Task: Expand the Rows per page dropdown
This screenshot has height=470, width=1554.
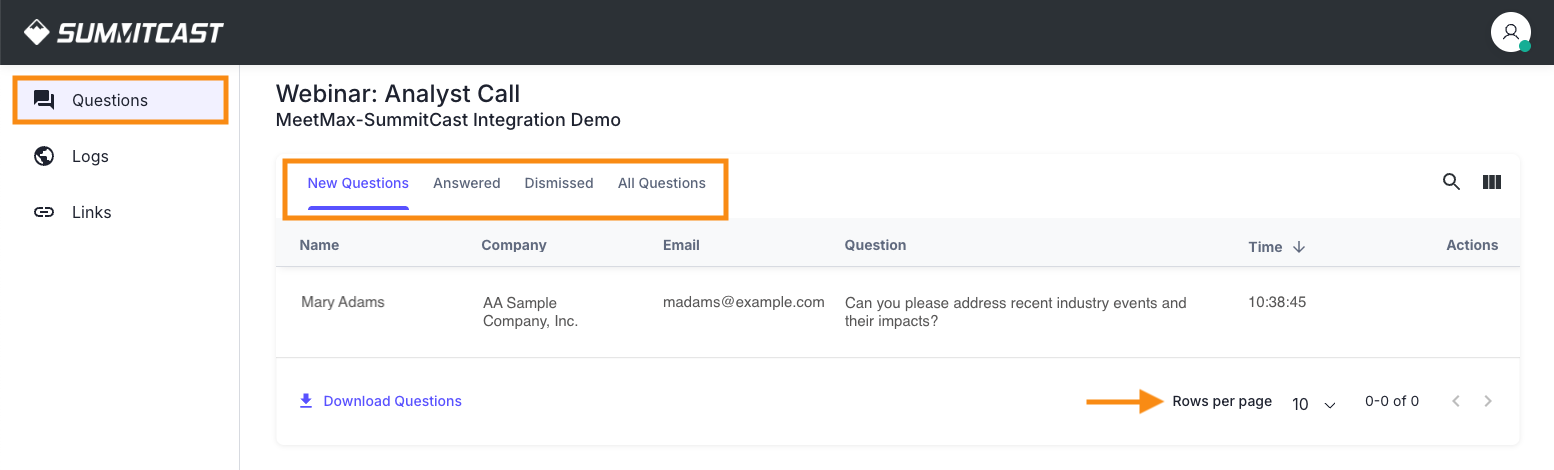Action: point(1314,404)
